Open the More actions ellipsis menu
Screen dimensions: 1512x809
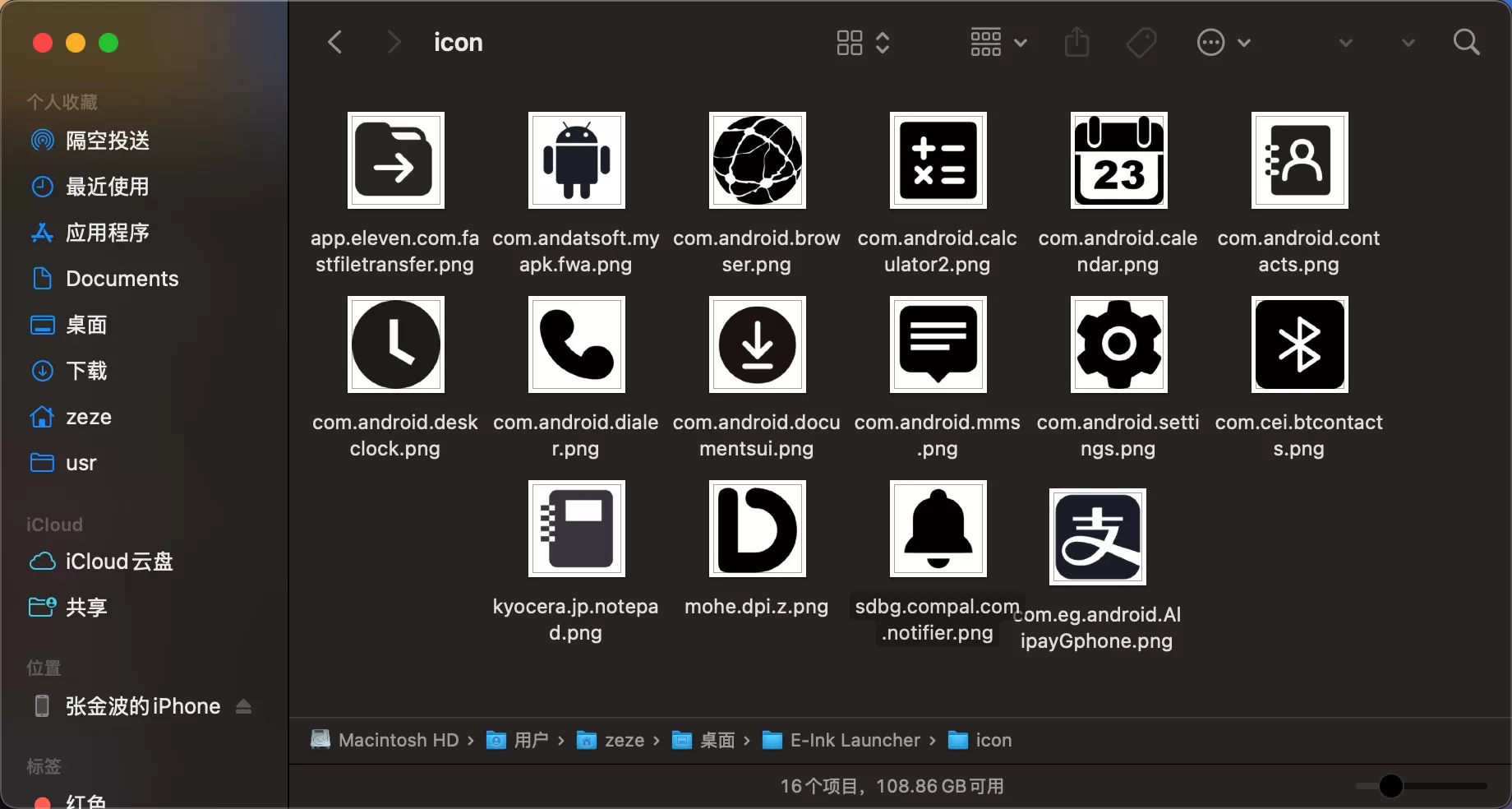pyautogui.click(x=1224, y=42)
